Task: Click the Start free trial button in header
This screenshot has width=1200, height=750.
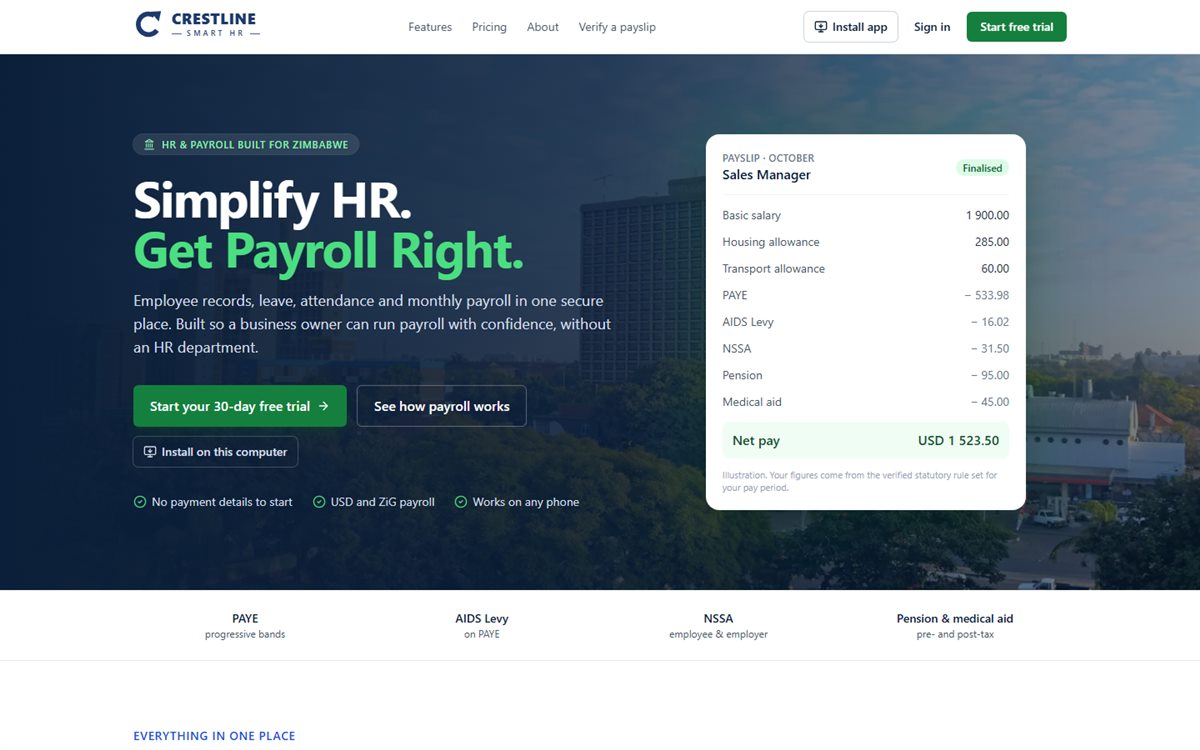Action: tap(1017, 27)
